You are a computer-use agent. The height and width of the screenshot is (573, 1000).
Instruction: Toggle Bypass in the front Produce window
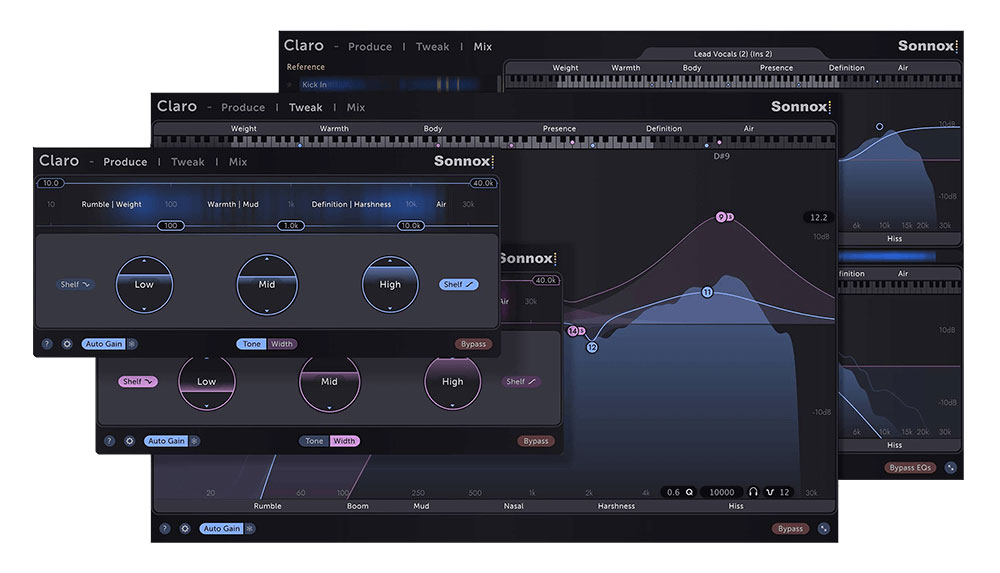coord(473,344)
